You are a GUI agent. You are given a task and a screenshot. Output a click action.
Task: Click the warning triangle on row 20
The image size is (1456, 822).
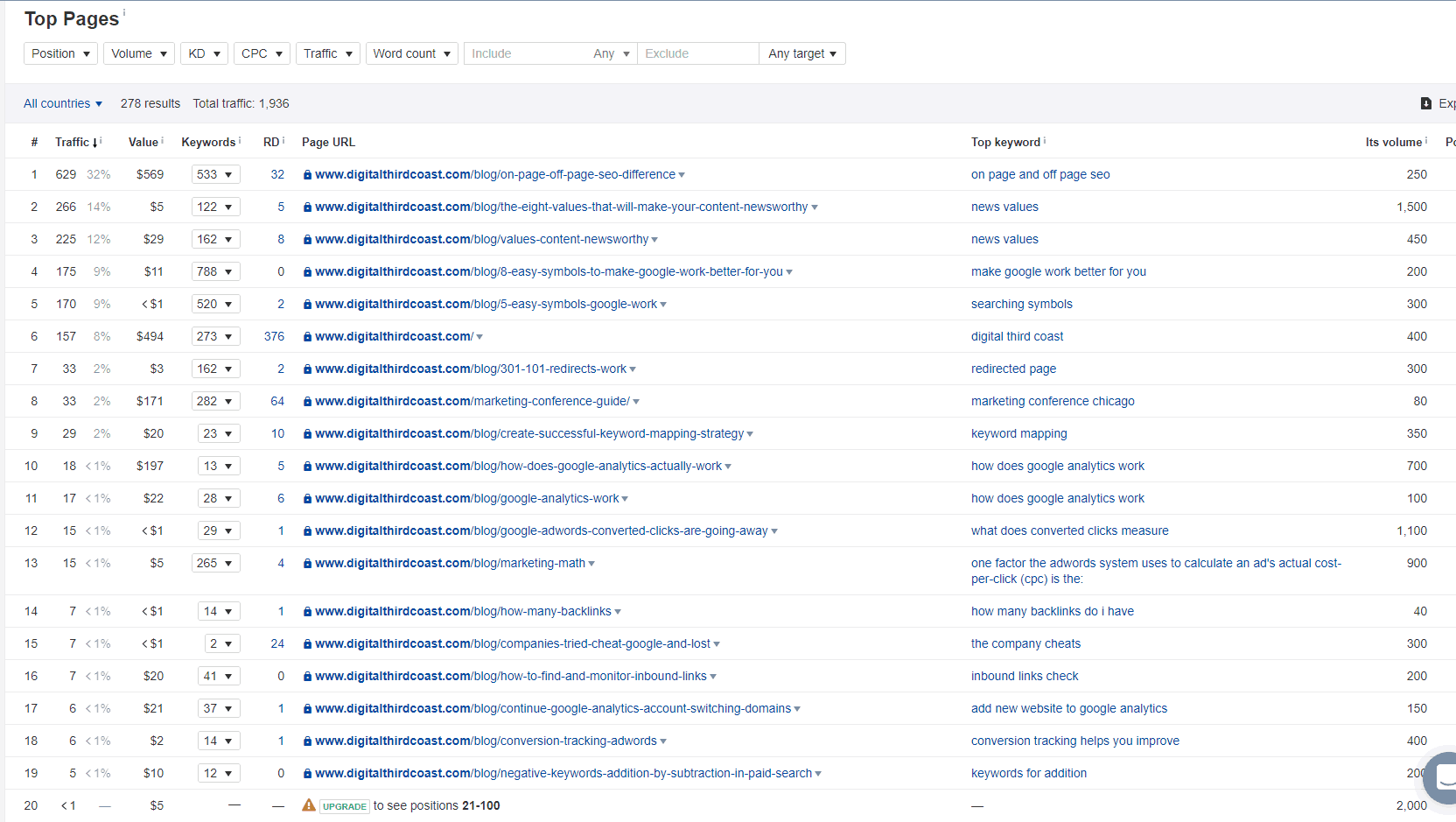[x=308, y=804]
